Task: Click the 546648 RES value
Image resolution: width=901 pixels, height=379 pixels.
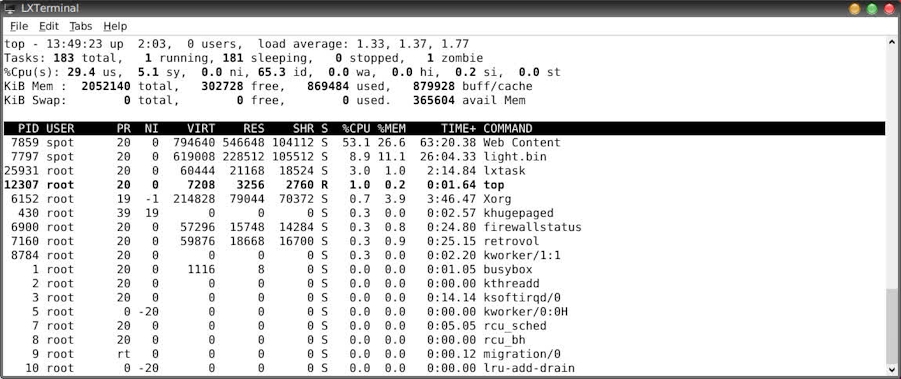Action: pos(244,142)
